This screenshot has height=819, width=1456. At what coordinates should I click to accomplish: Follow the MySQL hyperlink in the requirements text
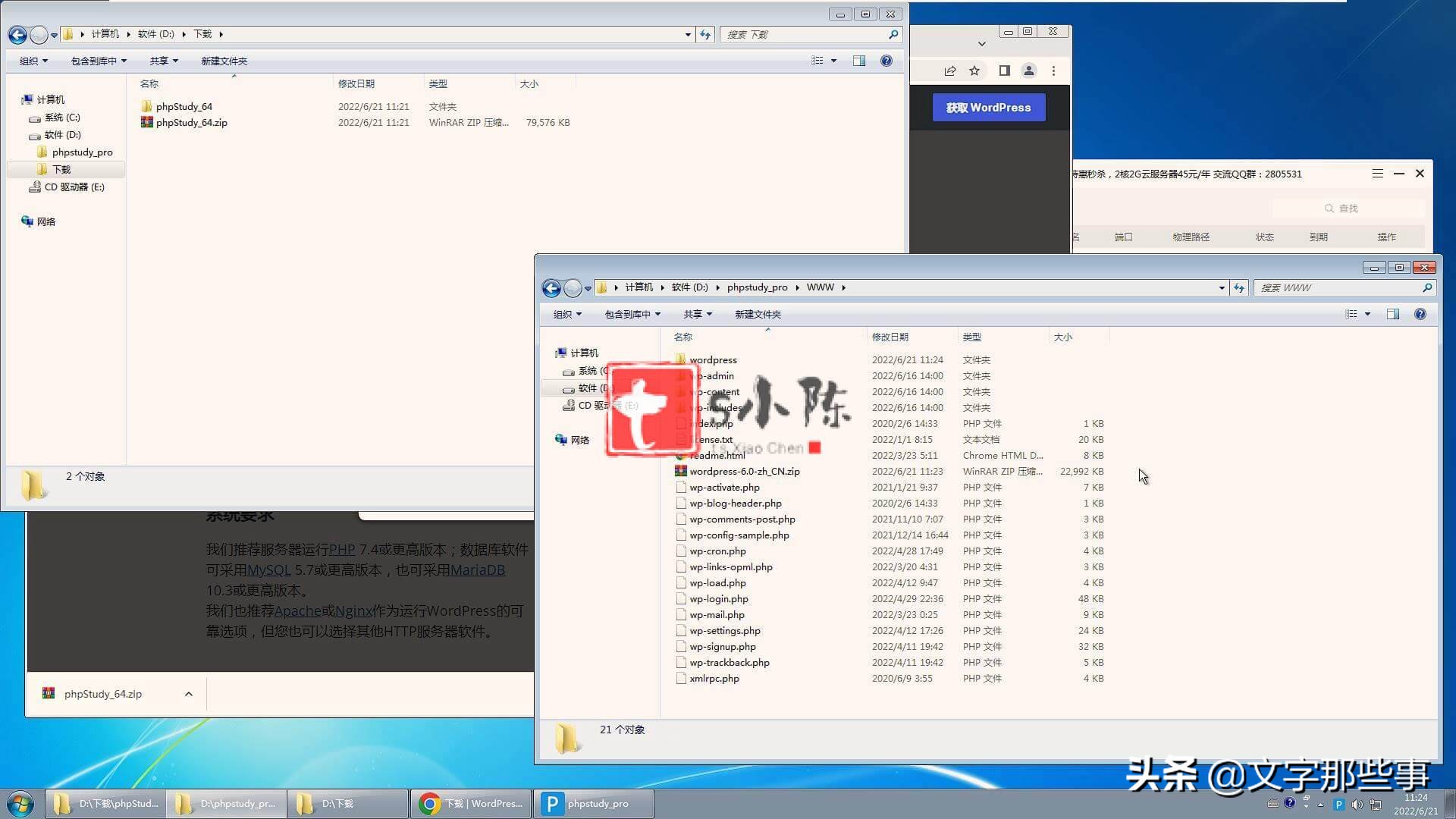[268, 570]
